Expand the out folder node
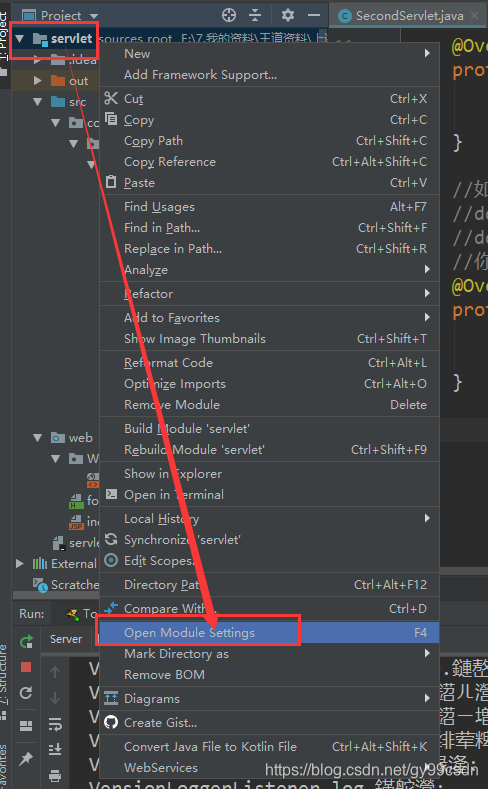 click(38, 81)
